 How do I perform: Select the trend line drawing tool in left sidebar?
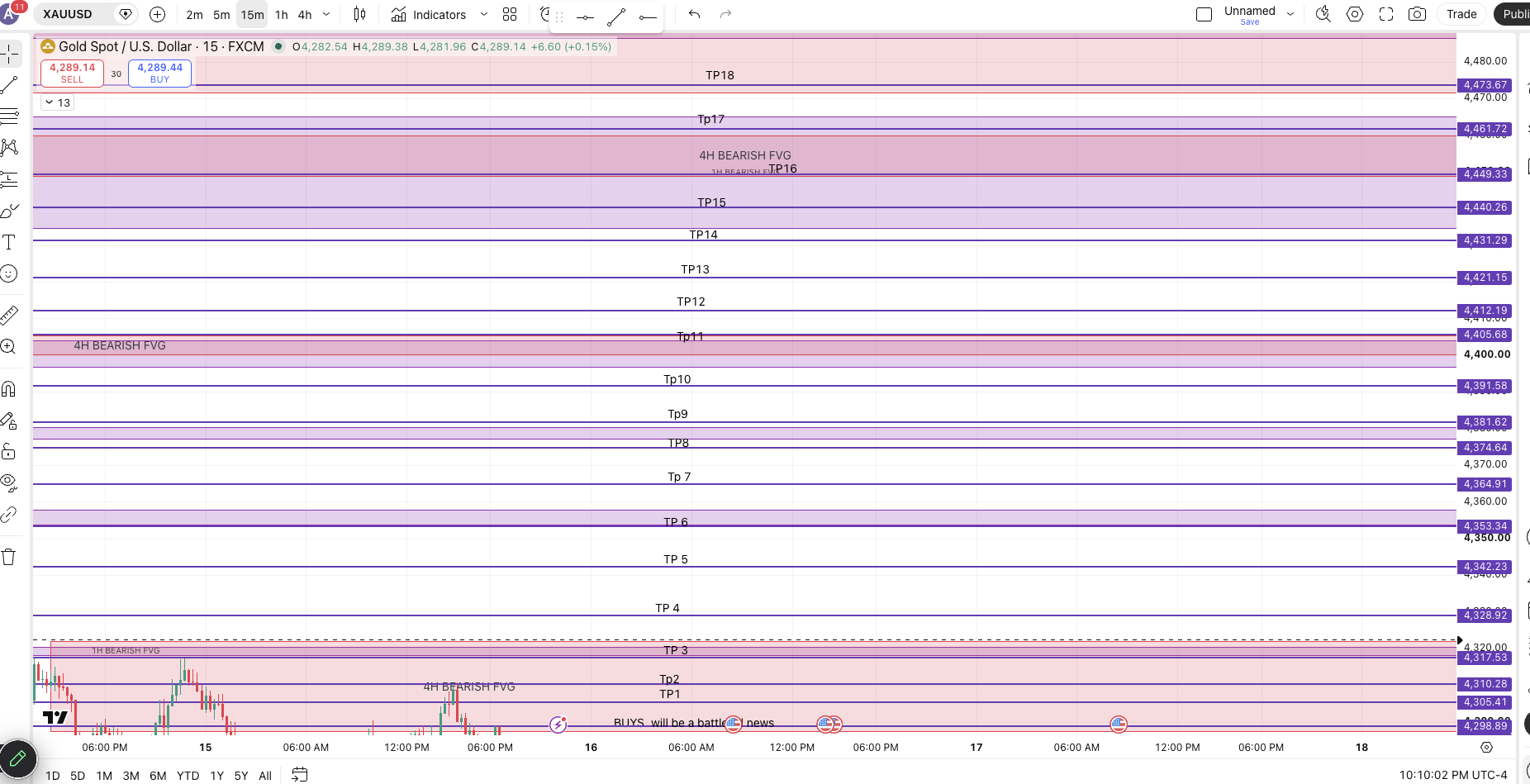tap(10, 85)
